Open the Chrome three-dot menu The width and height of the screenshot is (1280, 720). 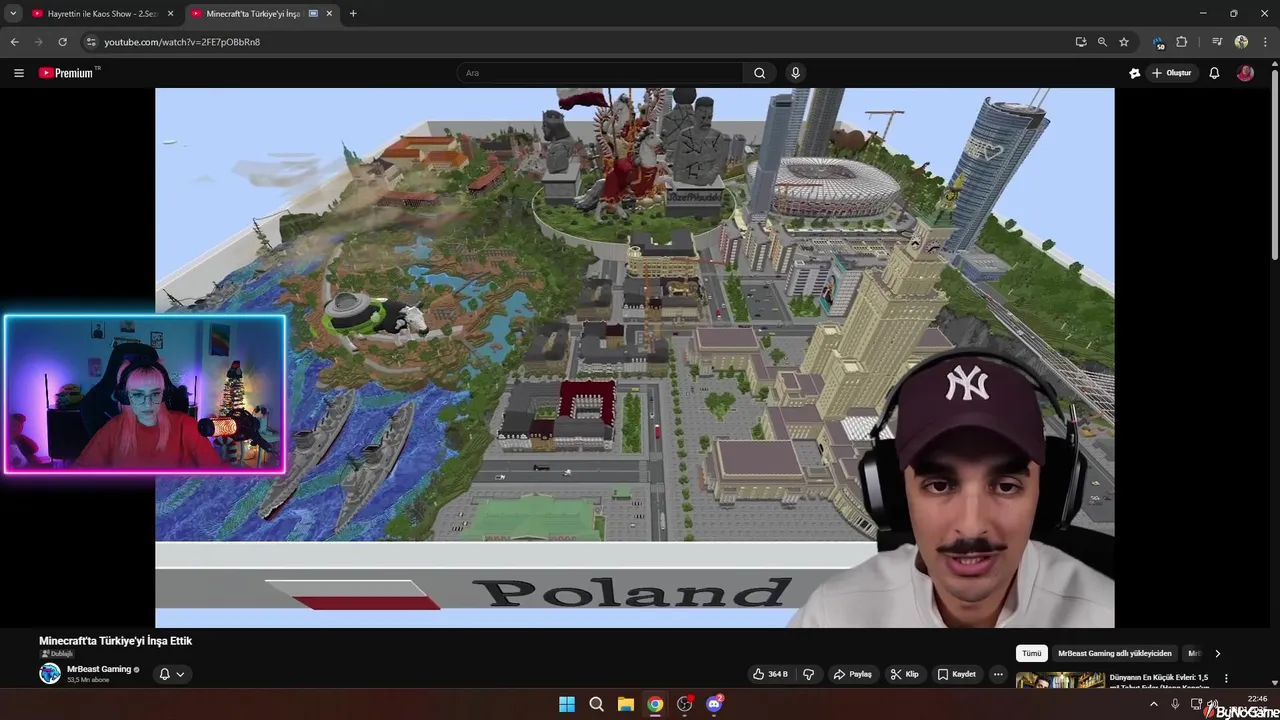point(1265,42)
